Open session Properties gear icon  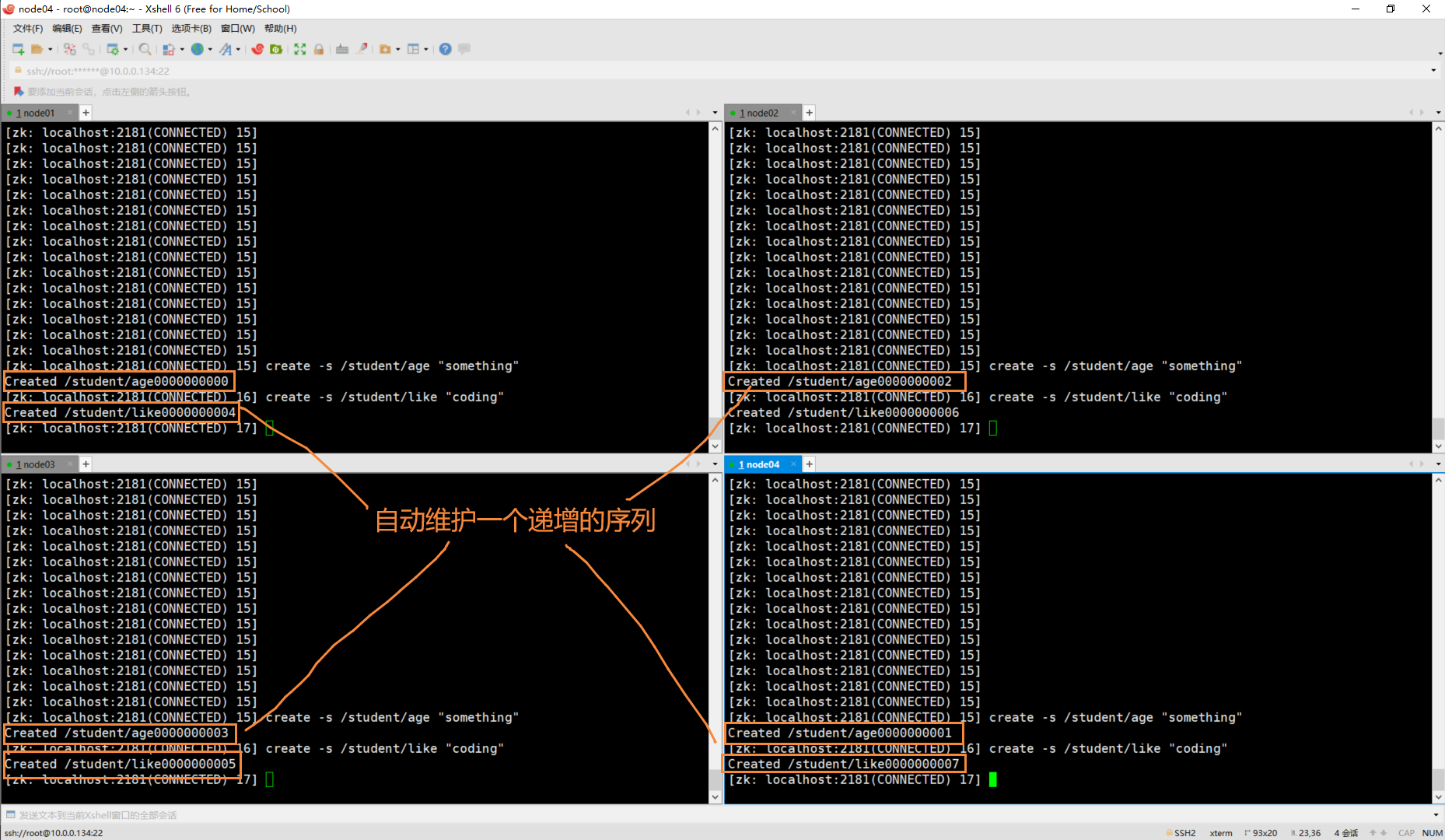click(113, 49)
